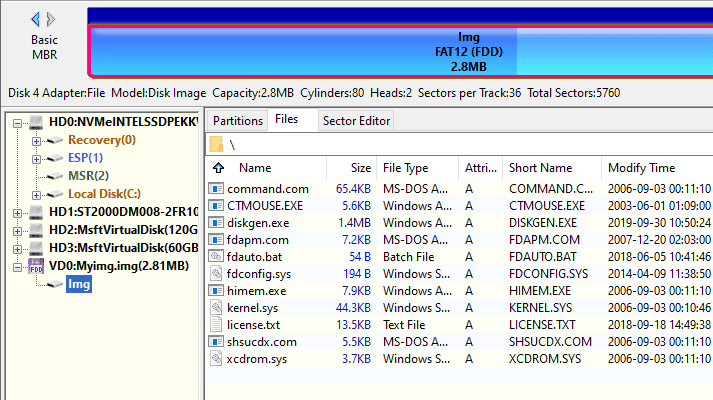
Task: Sort by the Modify Time column header
Action: pyautogui.click(x=641, y=168)
